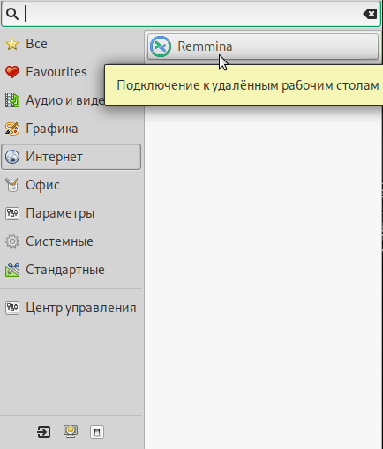Open the Favourites heart category
Screen dimensions: 383x449
pos(71,72)
